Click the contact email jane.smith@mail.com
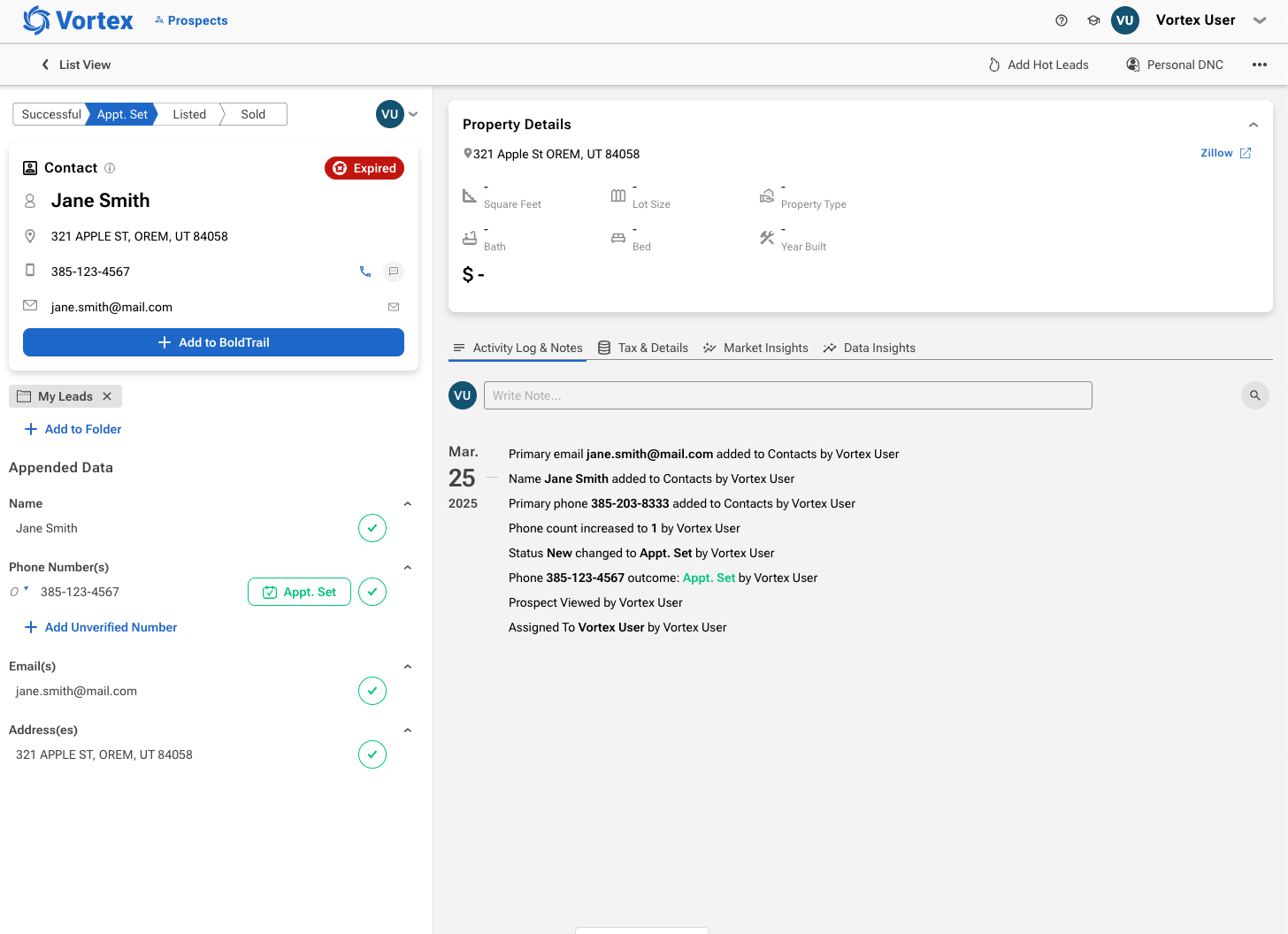1288x934 pixels. coord(111,307)
